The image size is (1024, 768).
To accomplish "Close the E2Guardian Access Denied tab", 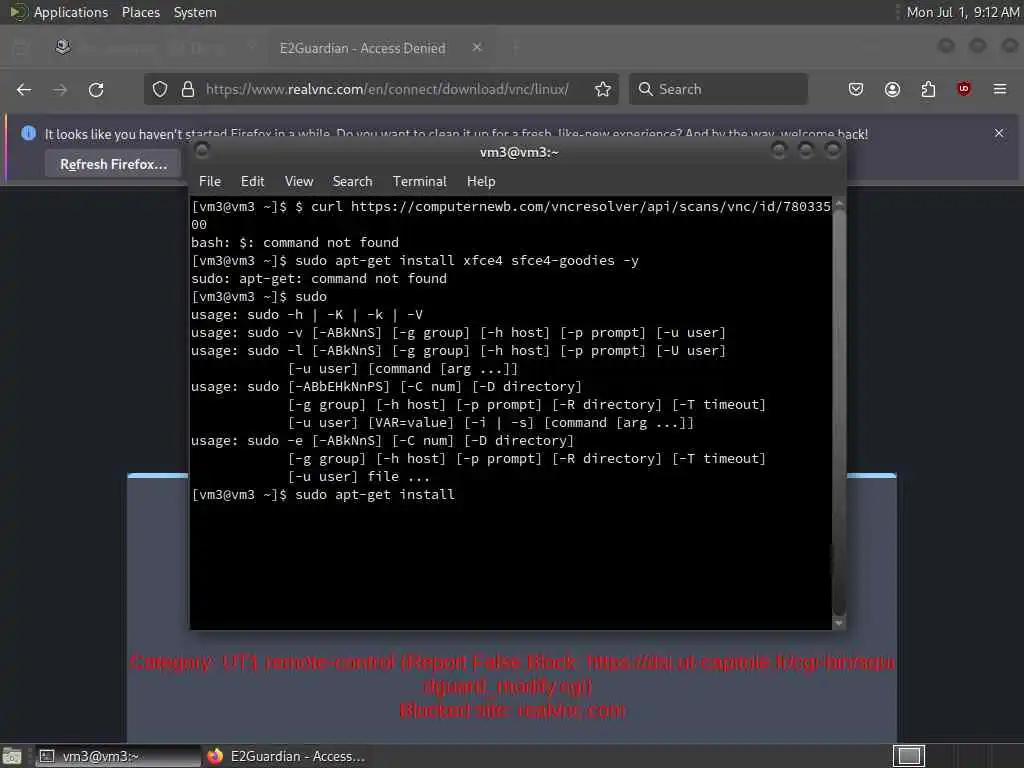I will (x=477, y=48).
